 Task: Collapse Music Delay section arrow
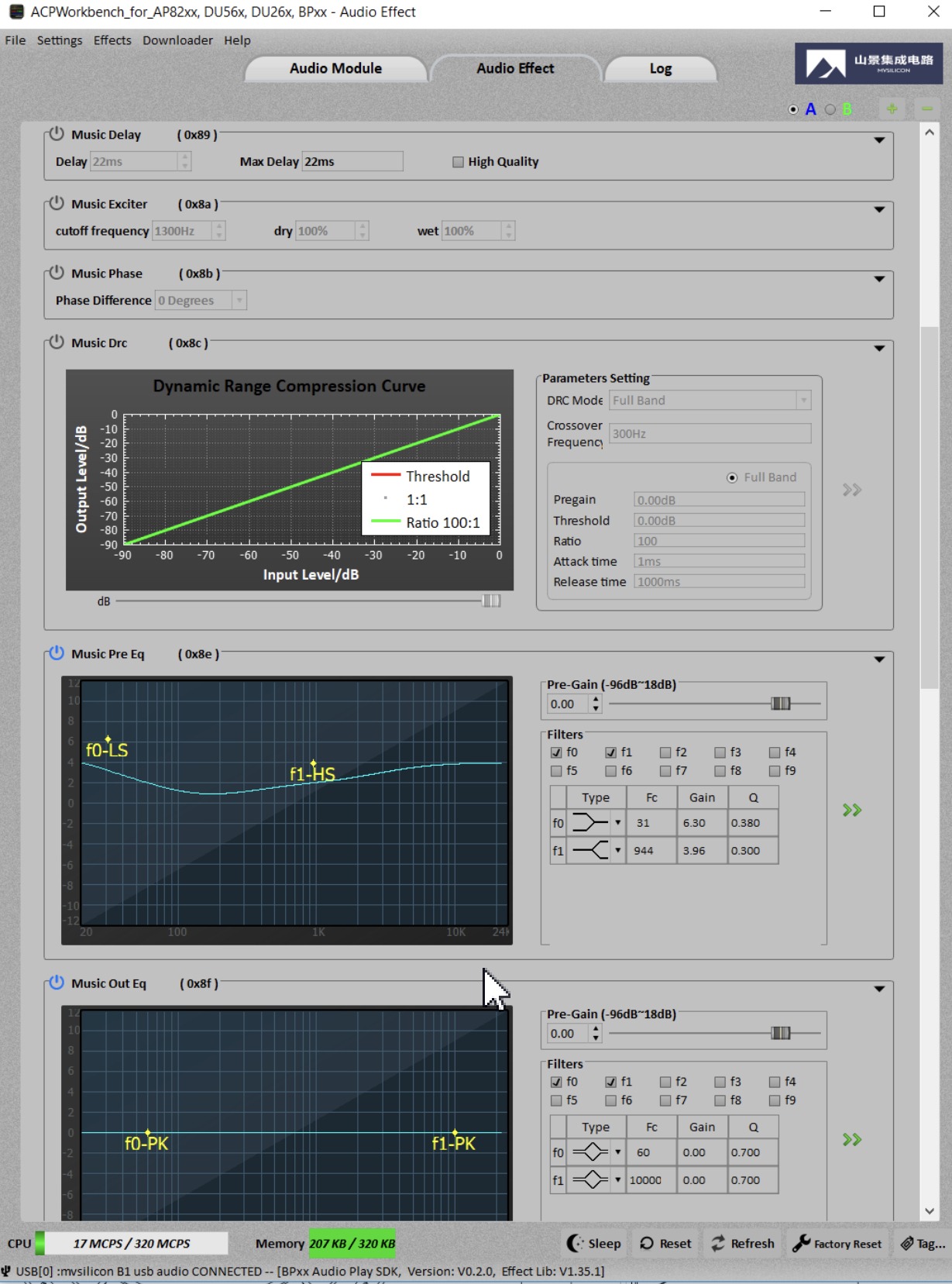click(879, 140)
